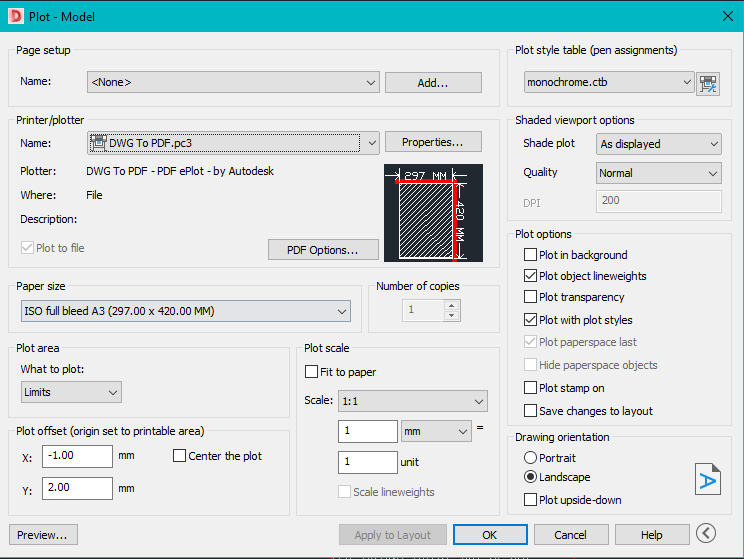
Task: Open printer Properties button
Action: click(433, 142)
